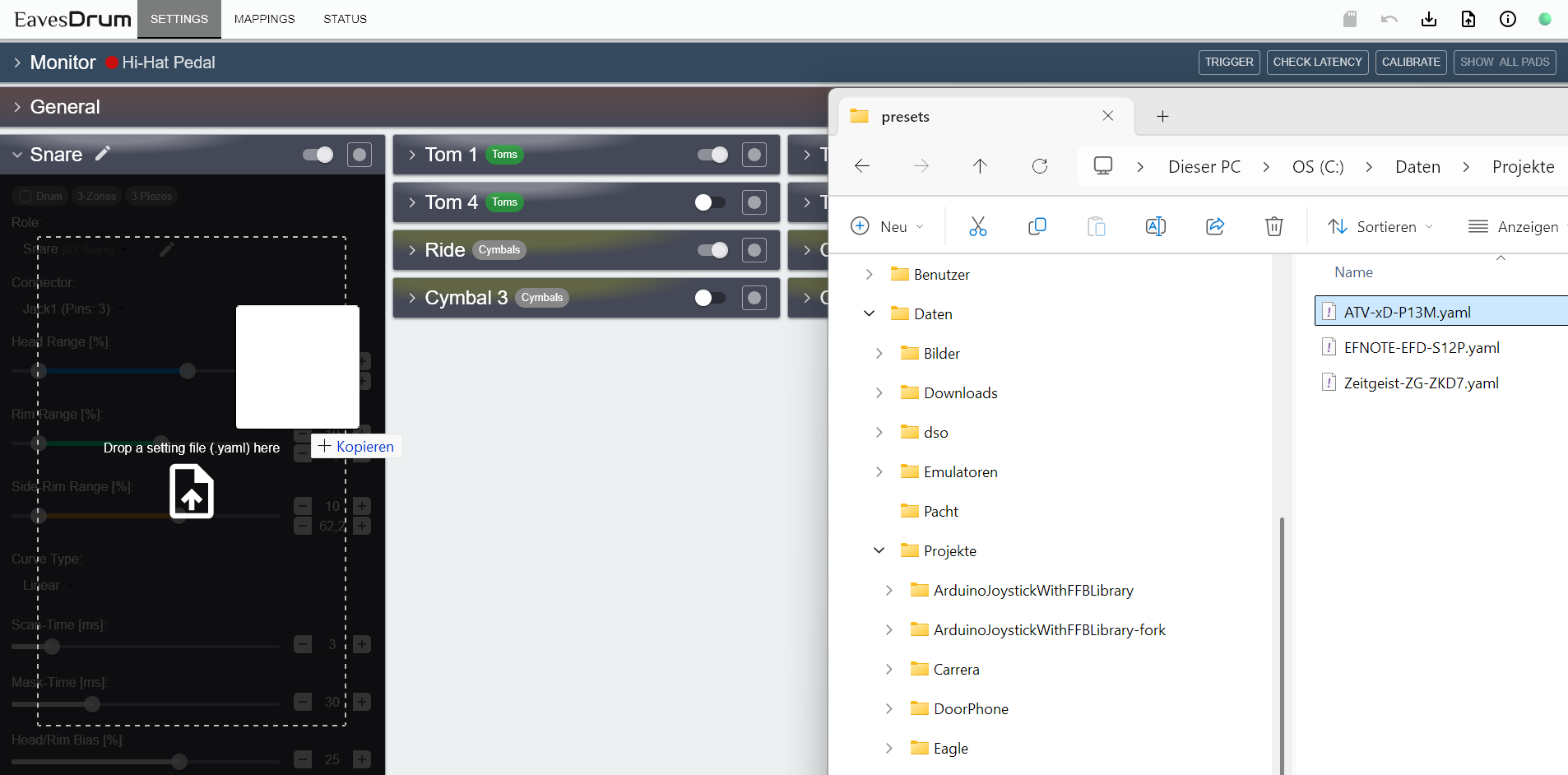
Task: Open the STATUS tab
Action: pyautogui.click(x=345, y=19)
